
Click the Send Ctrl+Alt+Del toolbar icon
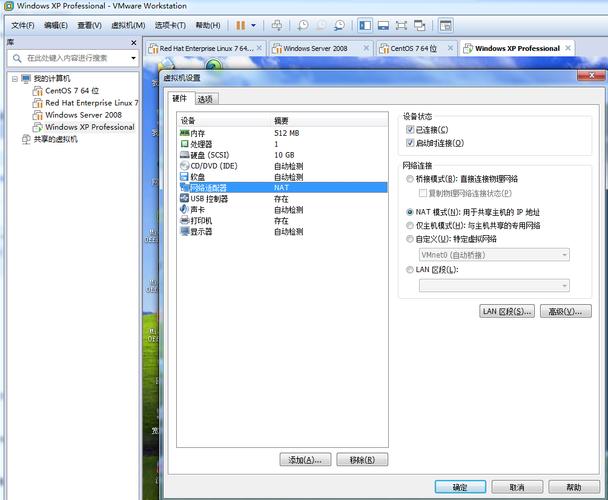(x=277, y=26)
